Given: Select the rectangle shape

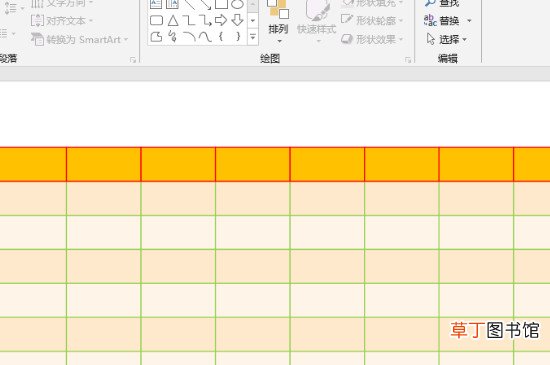Looking at the screenshot, I should tap(221, 4).
